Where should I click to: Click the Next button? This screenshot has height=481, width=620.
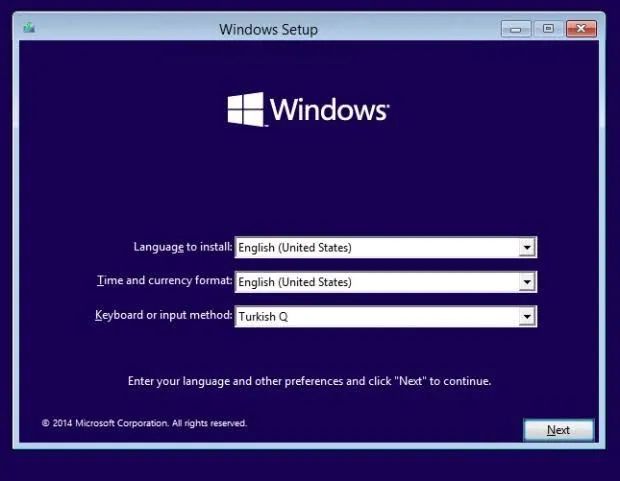[x=558, y=430]
